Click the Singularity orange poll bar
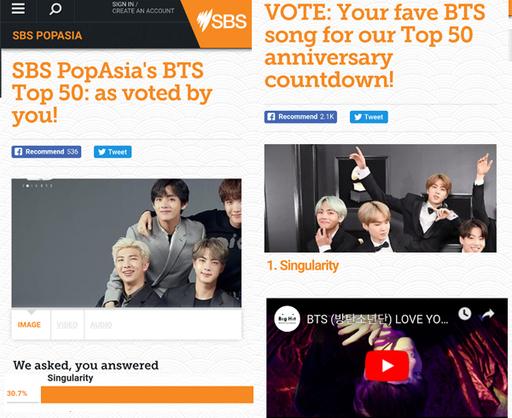512x418 pixels. click(147, 394)
